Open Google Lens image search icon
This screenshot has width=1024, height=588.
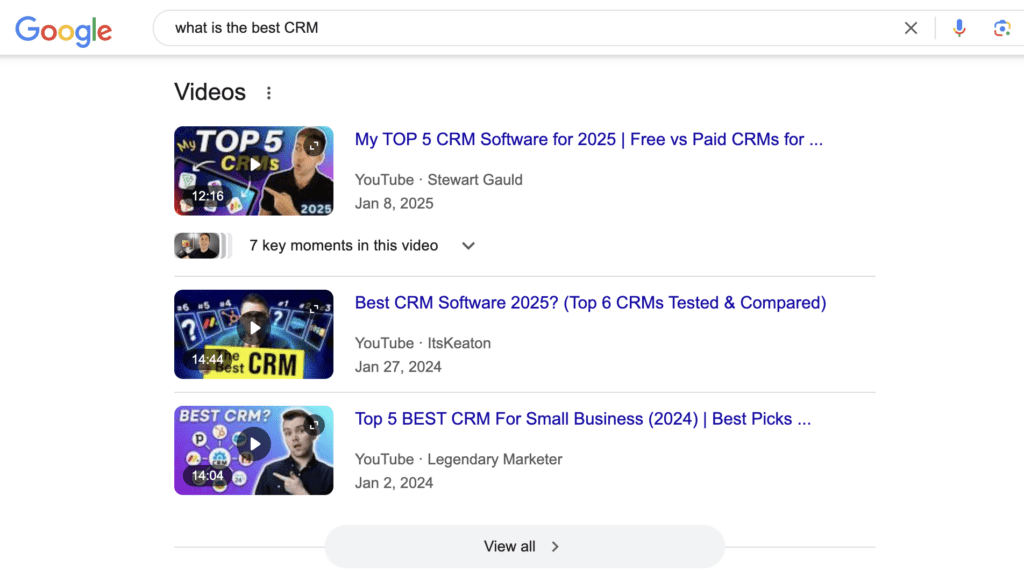[x=1001, y=28]
